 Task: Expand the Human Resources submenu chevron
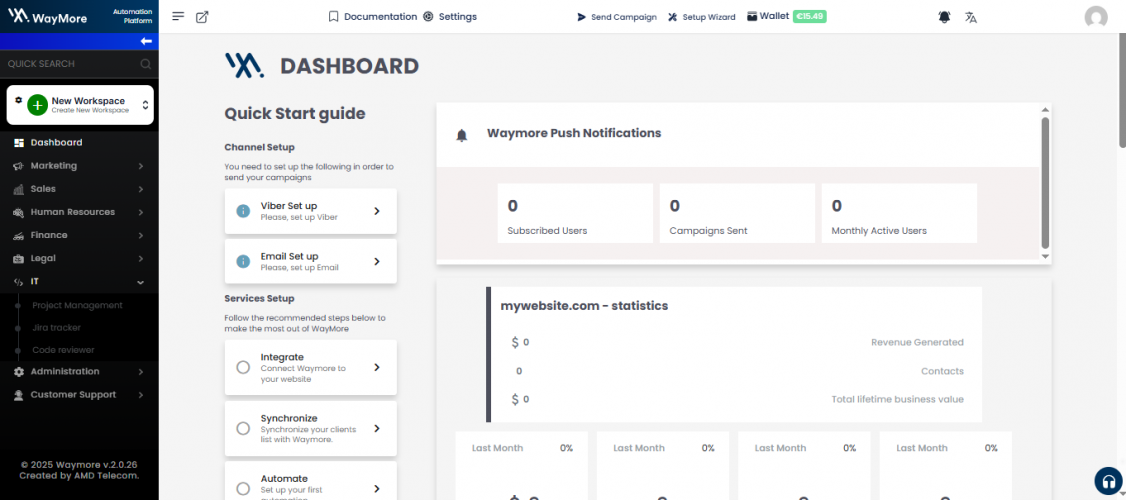pos(141,212)
